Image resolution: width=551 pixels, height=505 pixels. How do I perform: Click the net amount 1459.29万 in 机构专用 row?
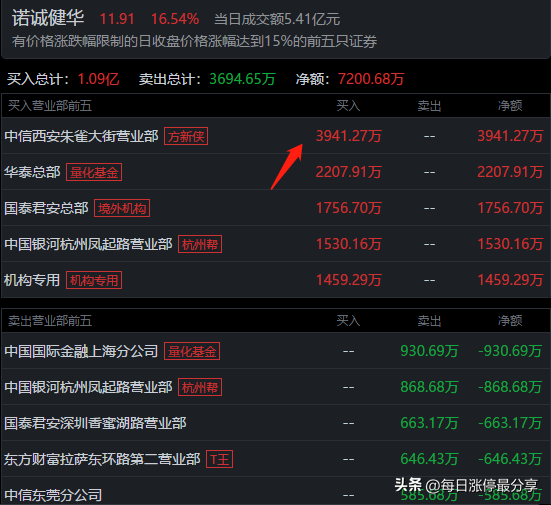click(x=510, y=280)
